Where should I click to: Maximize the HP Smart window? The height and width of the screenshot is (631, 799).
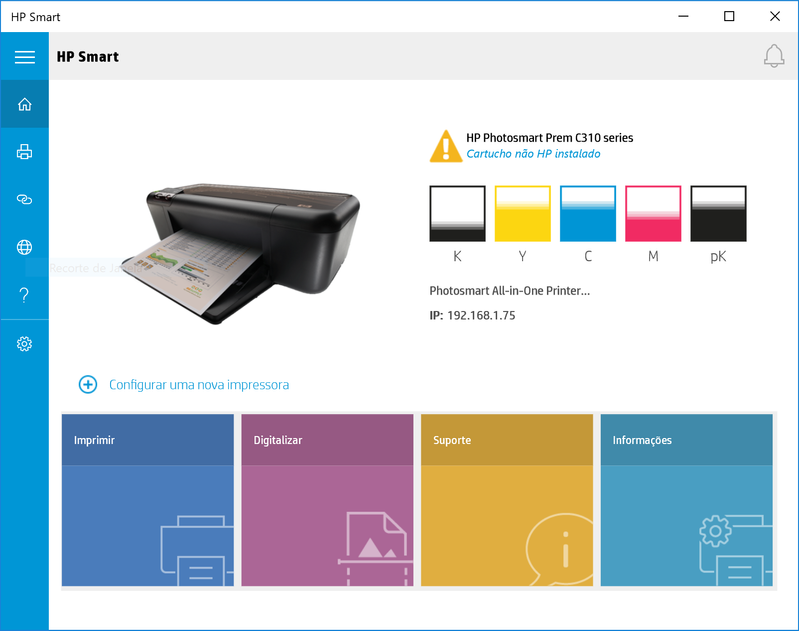coord(729,16)
